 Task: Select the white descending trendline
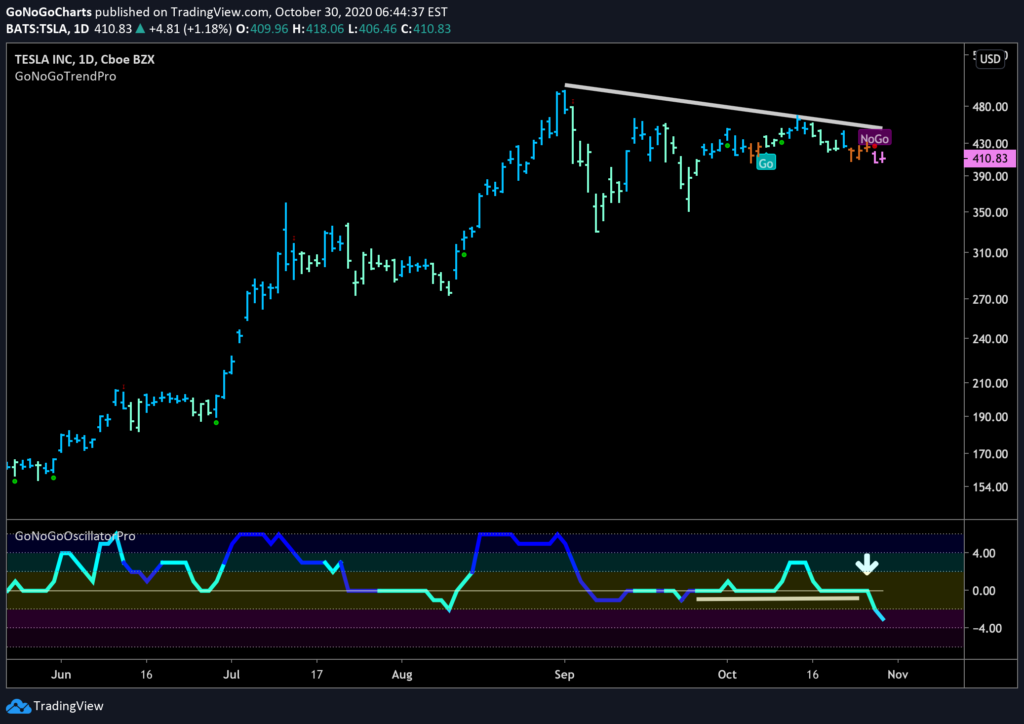coord(724,106)
